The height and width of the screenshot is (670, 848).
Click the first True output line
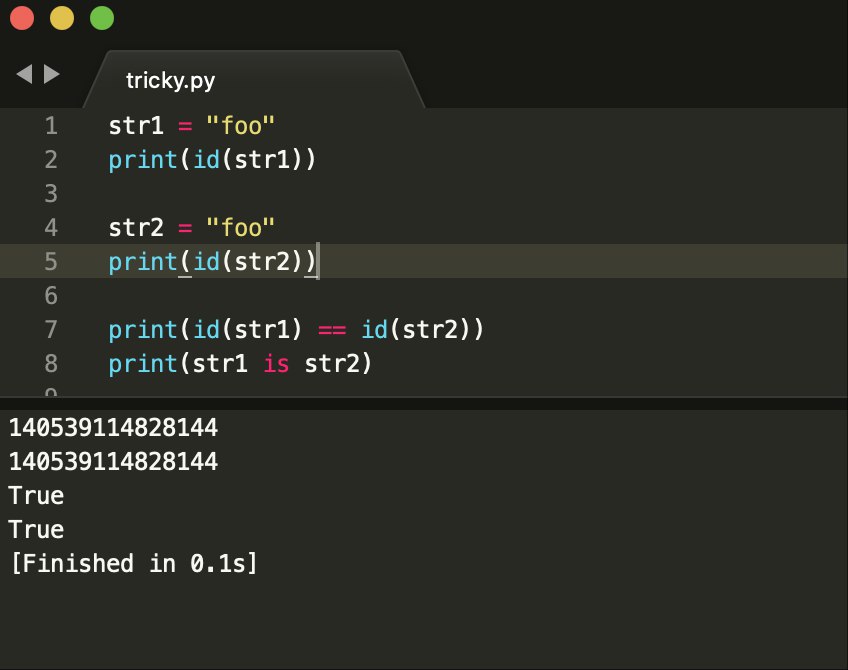point(36,496)
